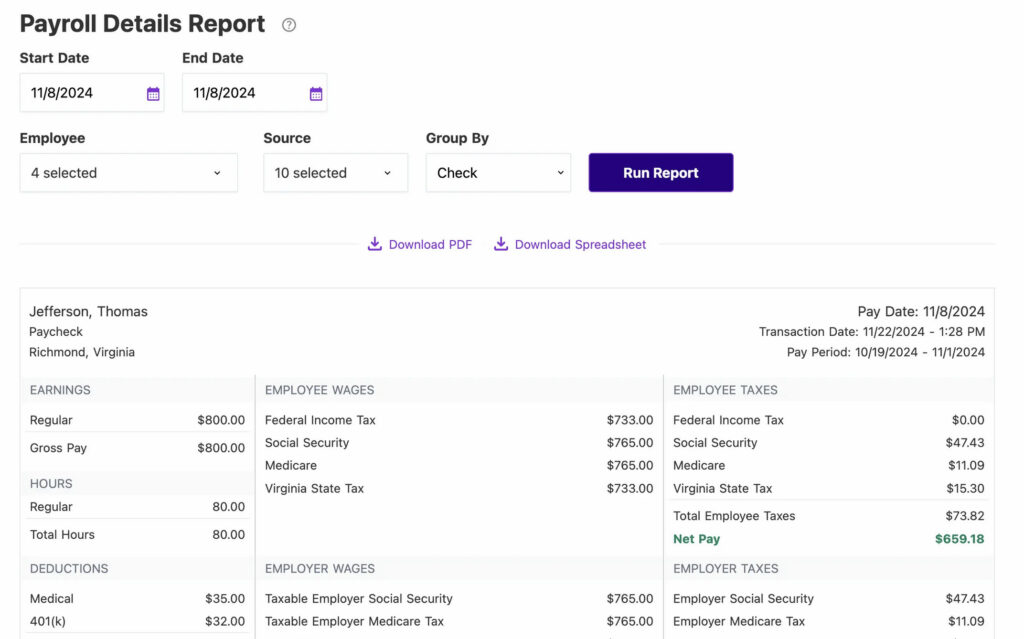Click the Employee Wages Federal Income Tax $733.00

pyautogui.click(x=630, y=420)
